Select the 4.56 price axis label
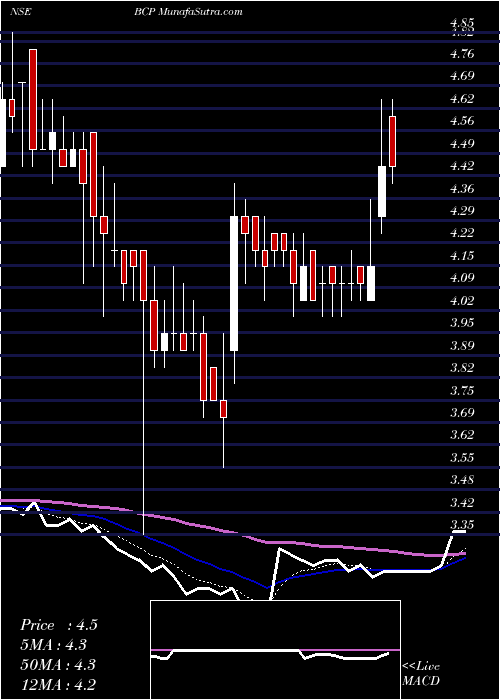This screenshot has height=700, width=500. [x=462, y=121]
